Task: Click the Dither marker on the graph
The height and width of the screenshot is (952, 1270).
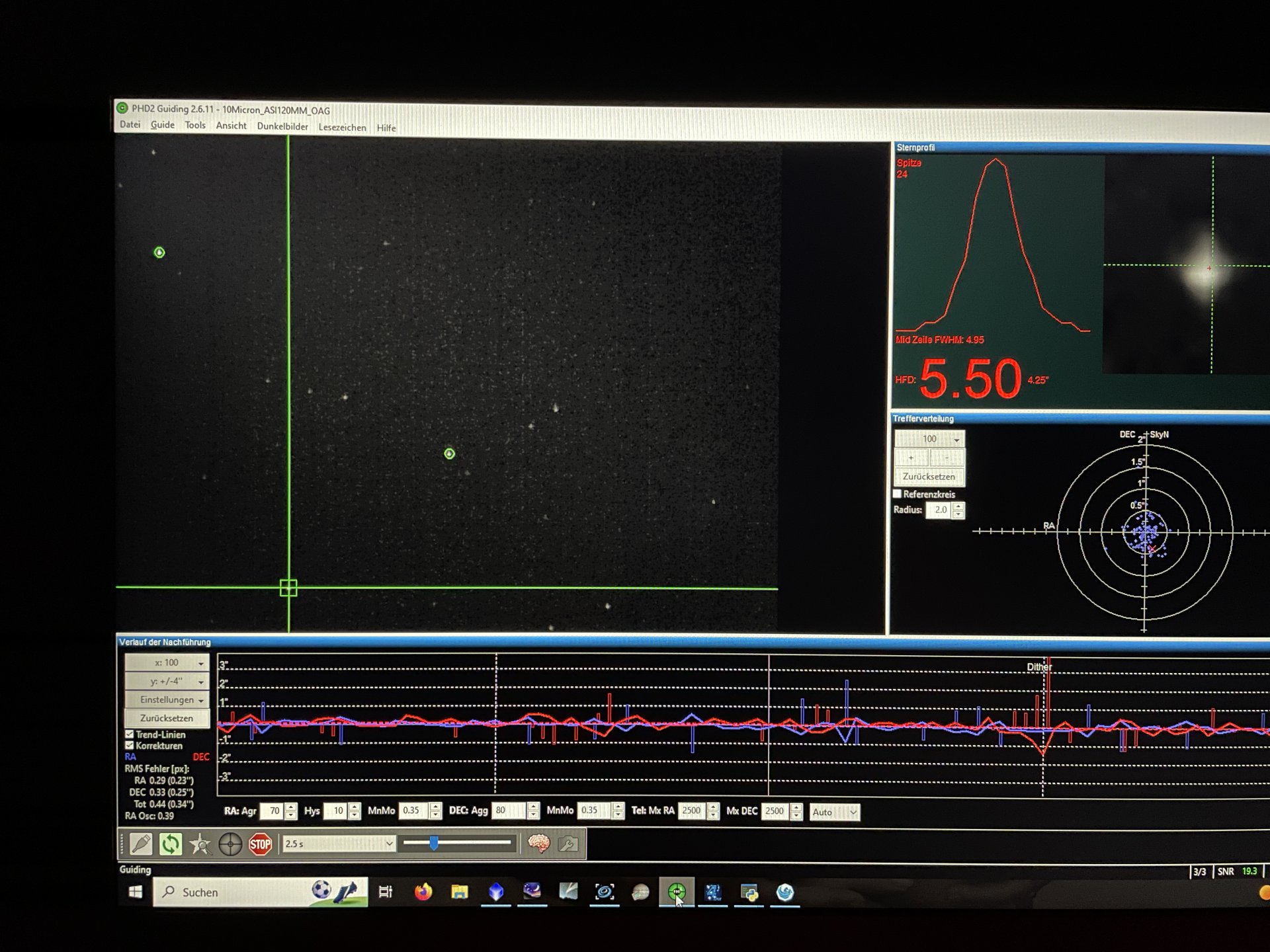Action: click(1039, 666)
